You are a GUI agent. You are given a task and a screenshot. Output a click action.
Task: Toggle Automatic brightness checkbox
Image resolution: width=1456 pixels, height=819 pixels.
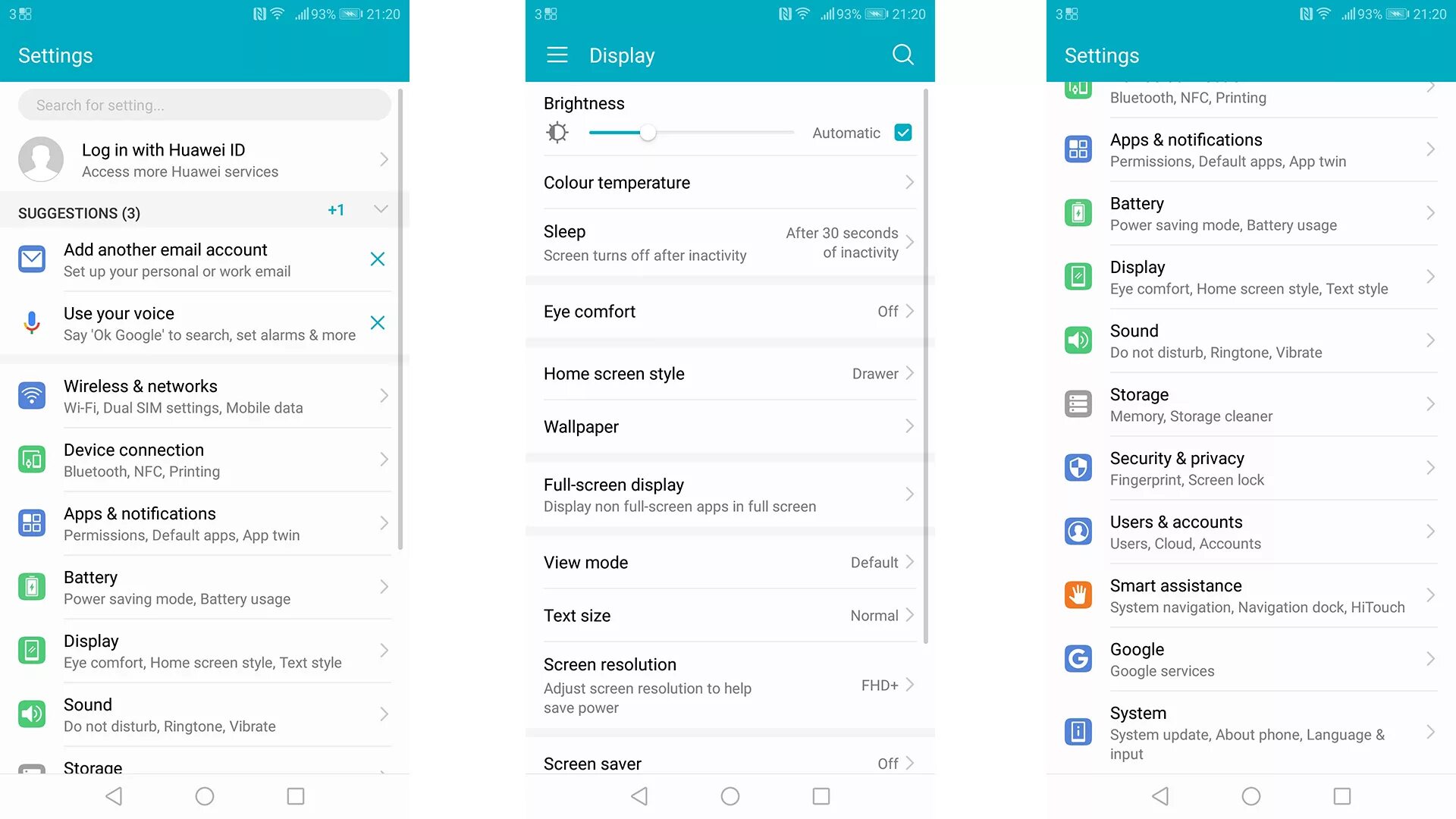point(904,132)
